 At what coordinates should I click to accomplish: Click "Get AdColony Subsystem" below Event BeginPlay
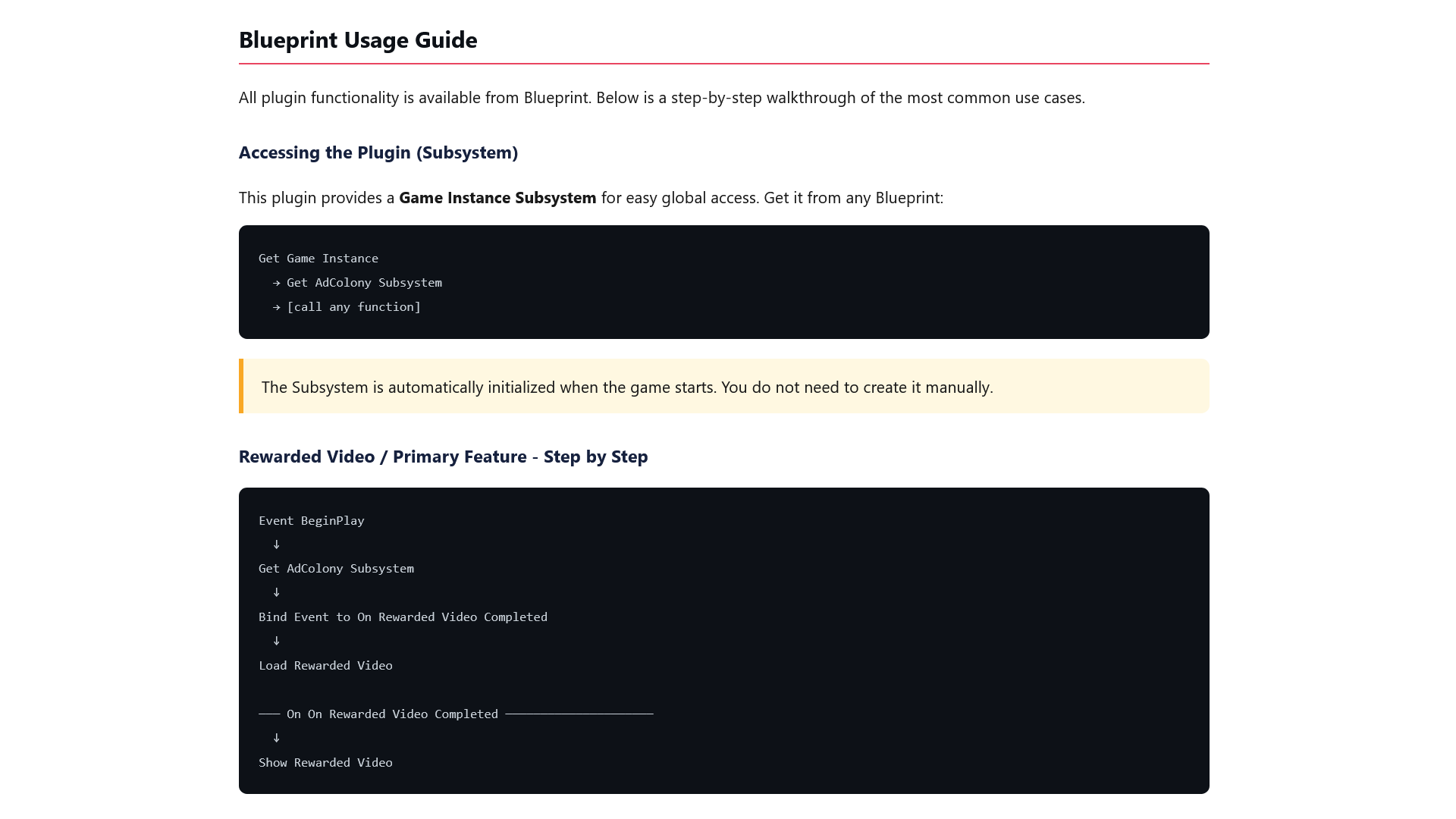tap(337, 569)
